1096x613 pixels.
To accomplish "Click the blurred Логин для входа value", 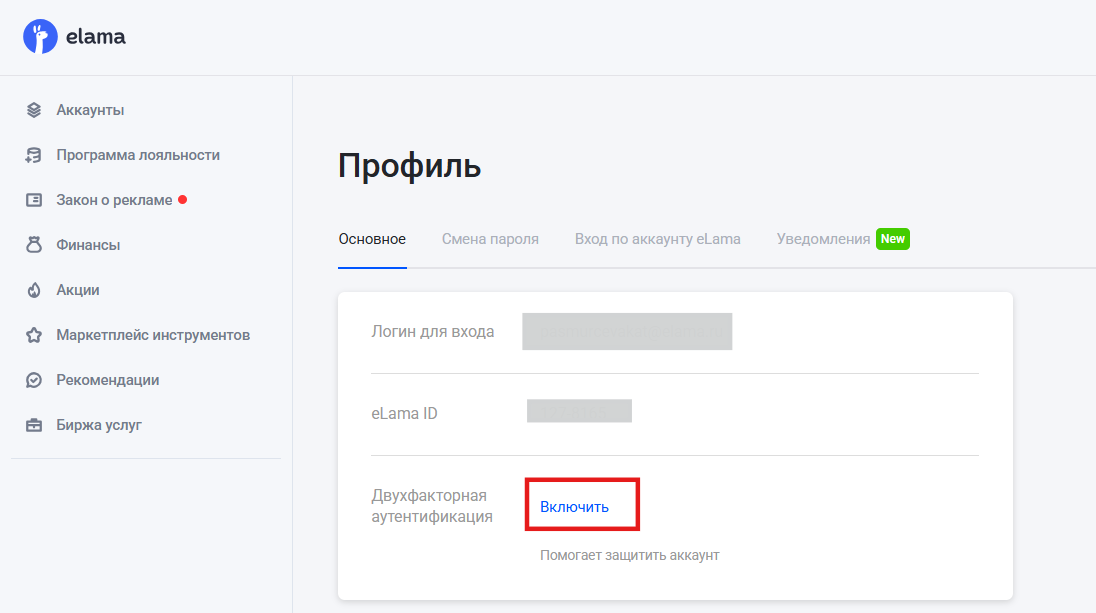I will (627, 331).
